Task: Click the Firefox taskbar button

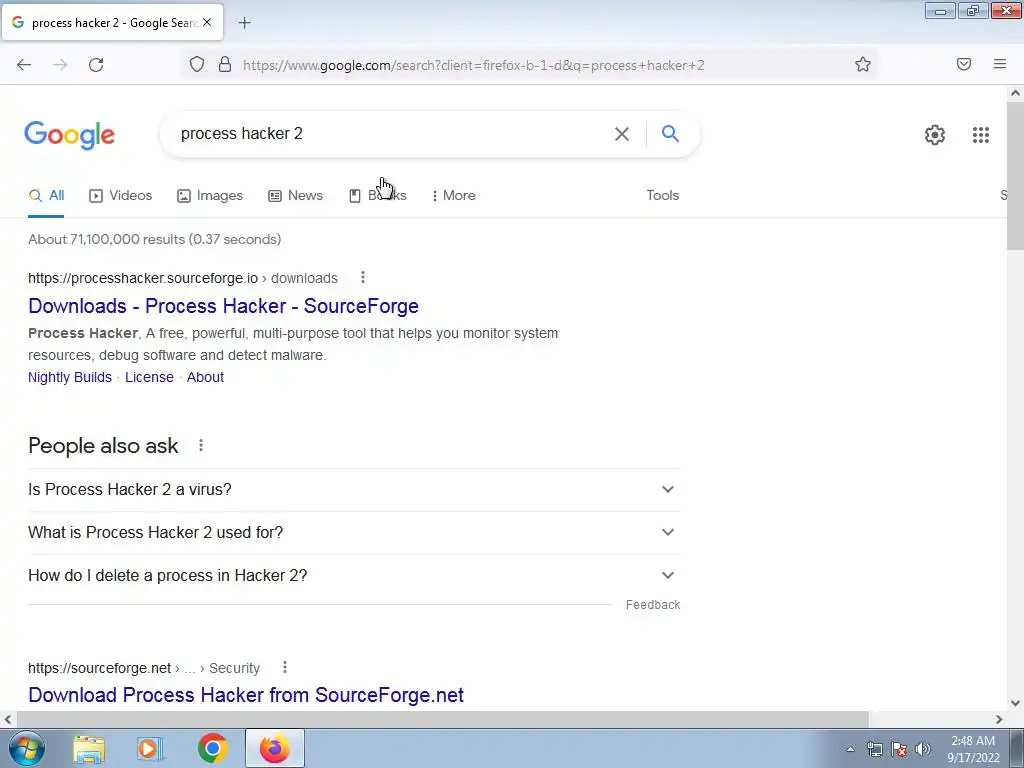Action: point(274,748)
